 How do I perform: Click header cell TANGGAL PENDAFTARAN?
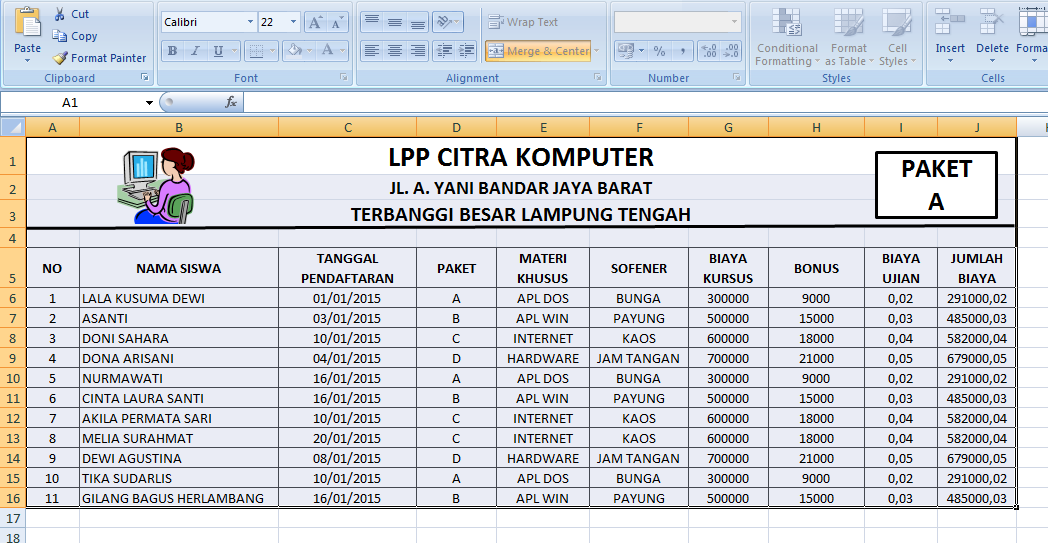(348, 267)
